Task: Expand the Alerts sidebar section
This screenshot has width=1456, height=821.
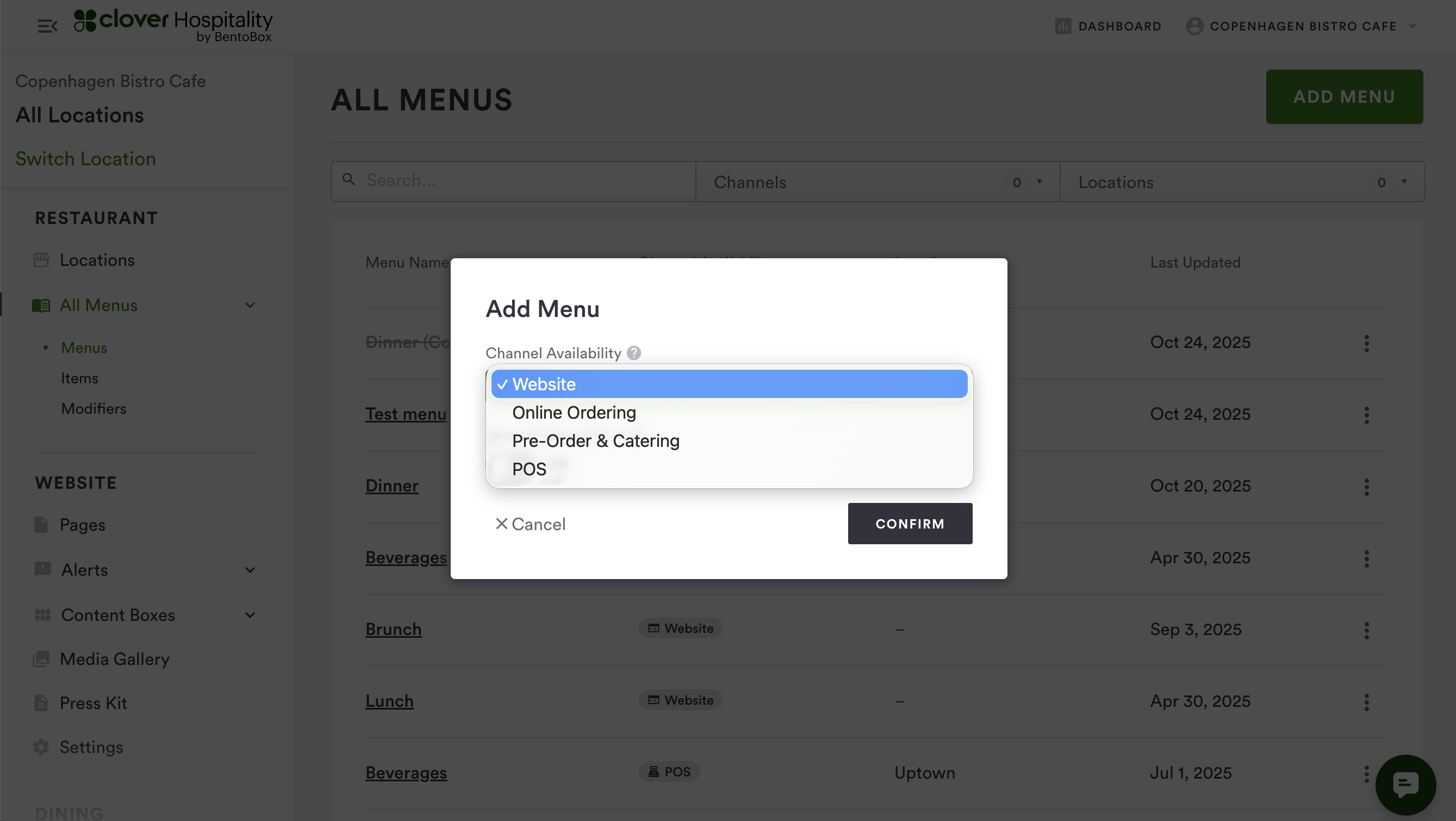Action: [250, 570]
